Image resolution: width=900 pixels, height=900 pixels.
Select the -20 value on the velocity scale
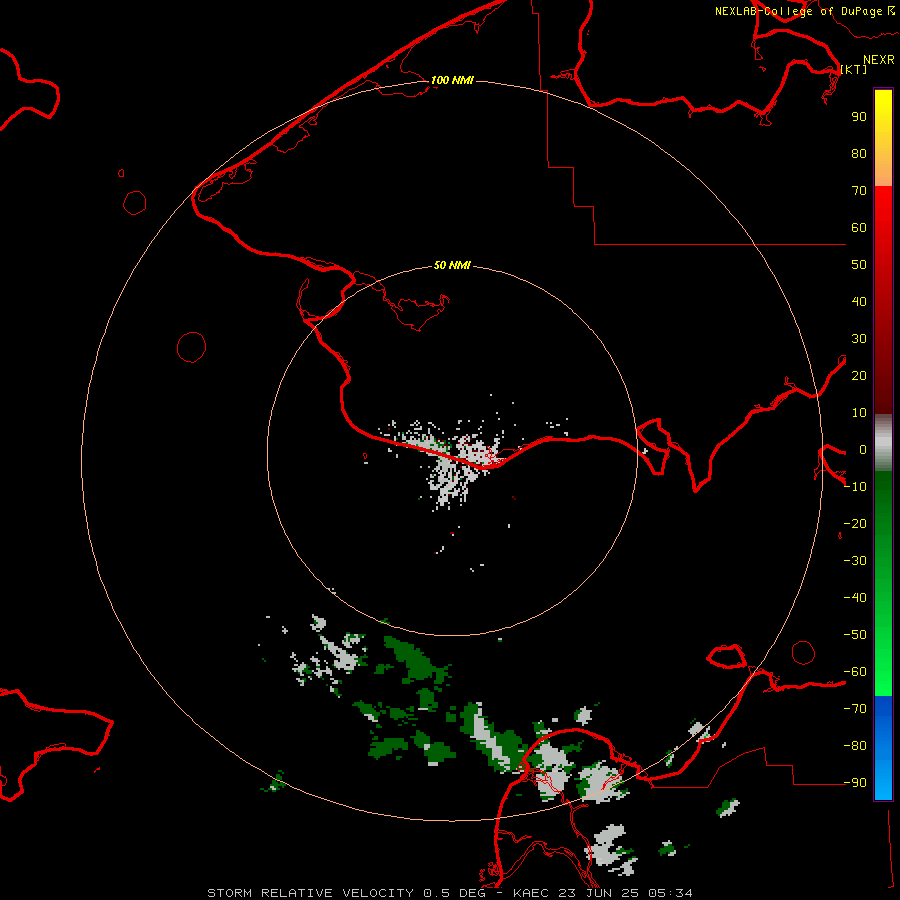tap(855, 523)
